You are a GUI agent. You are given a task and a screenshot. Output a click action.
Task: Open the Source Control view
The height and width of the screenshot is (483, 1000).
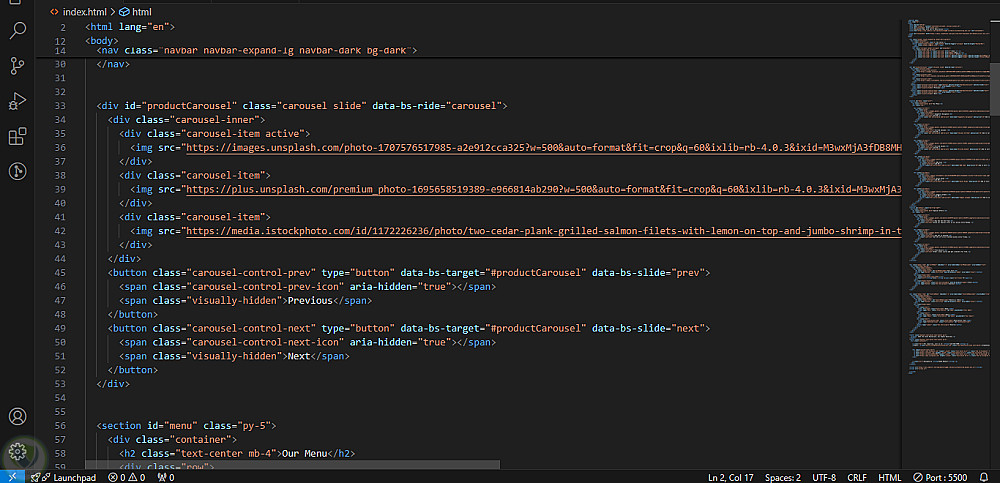point(17,66)
